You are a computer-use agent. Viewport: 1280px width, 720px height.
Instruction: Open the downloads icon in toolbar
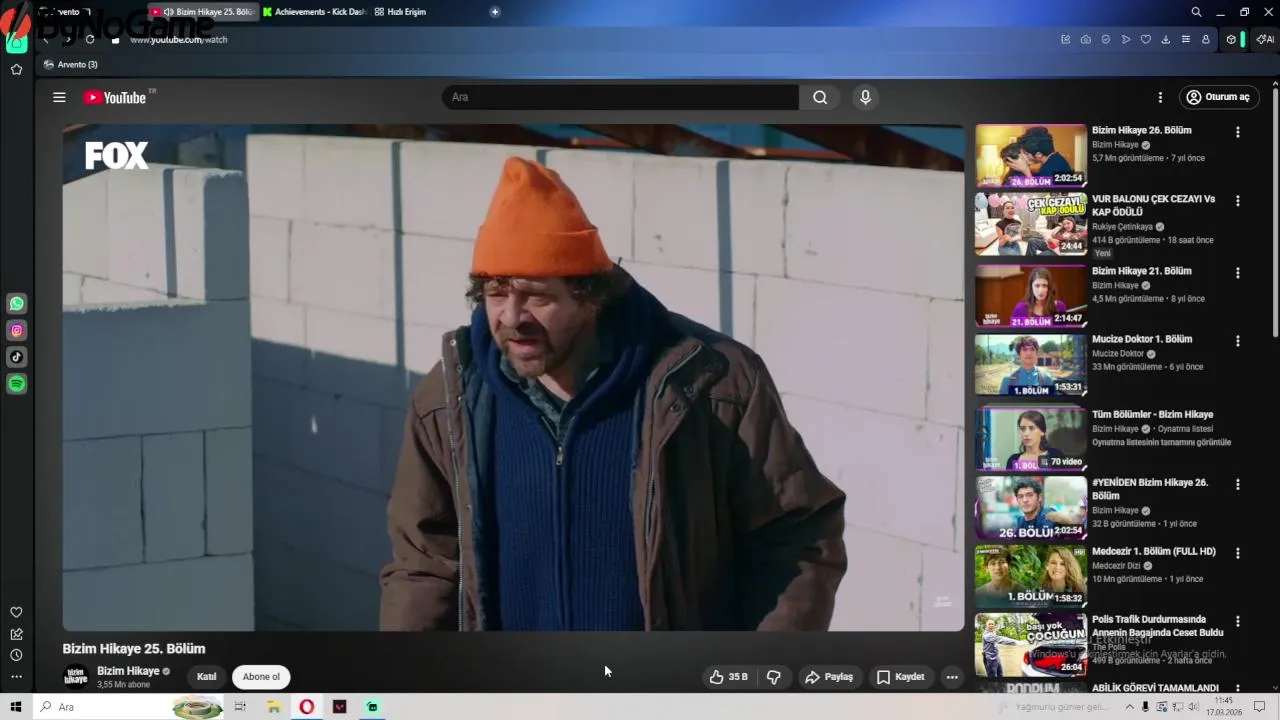pos(1166,39)
